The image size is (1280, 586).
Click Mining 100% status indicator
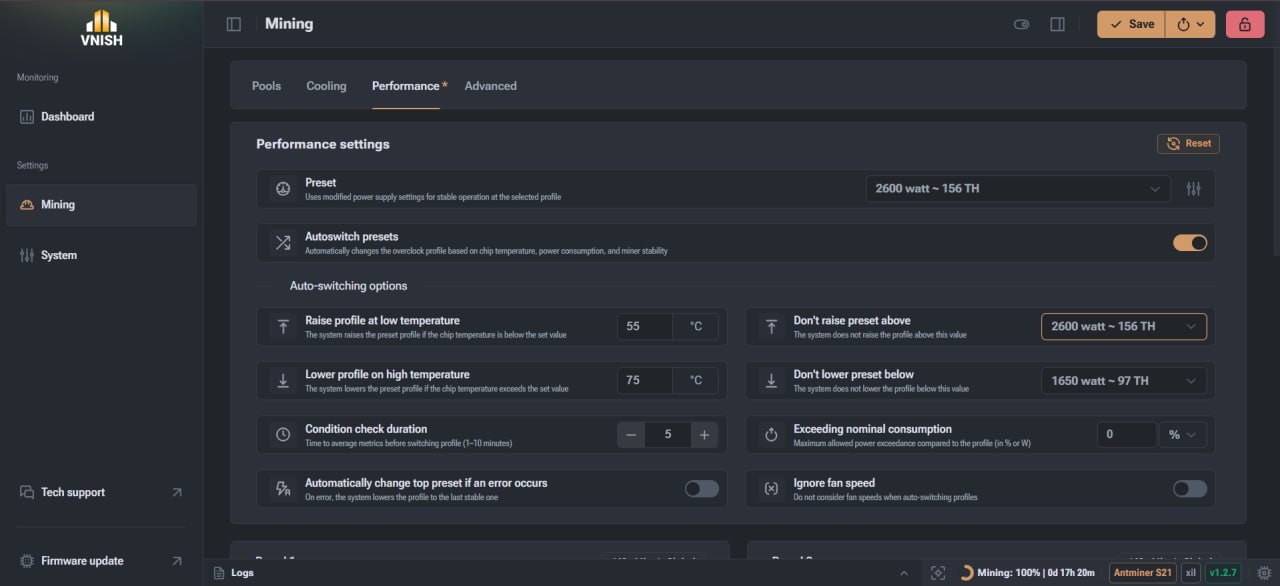pos(1028,573)
